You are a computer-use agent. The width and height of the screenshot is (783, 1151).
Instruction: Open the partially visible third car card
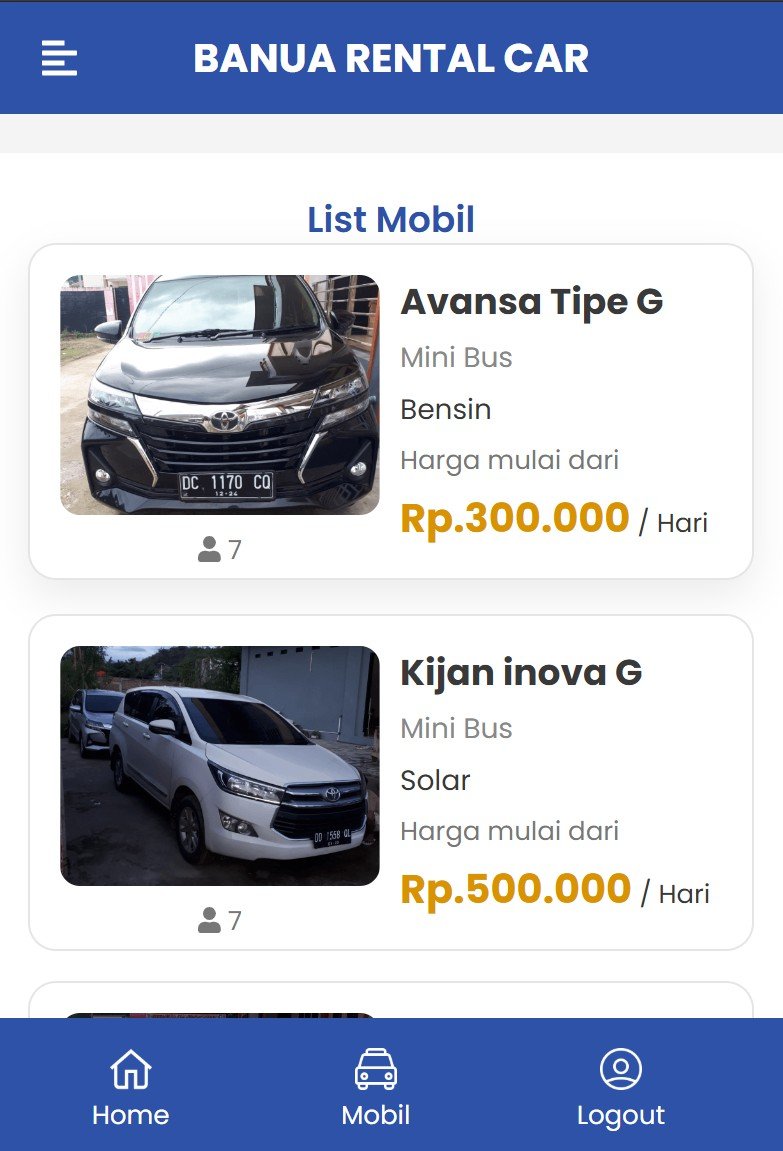click(x=391, y=1002)
